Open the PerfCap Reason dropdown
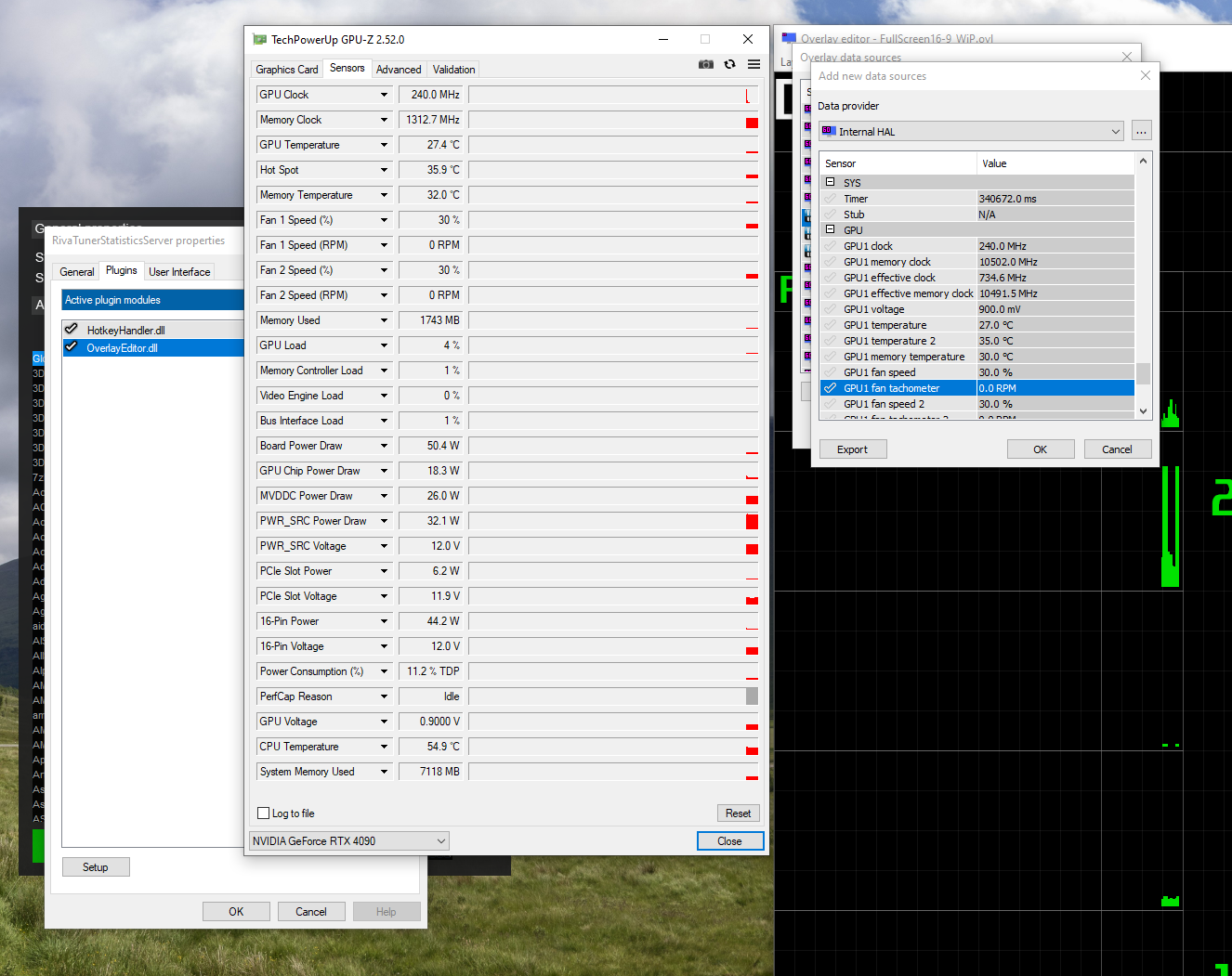 [384, 696]
